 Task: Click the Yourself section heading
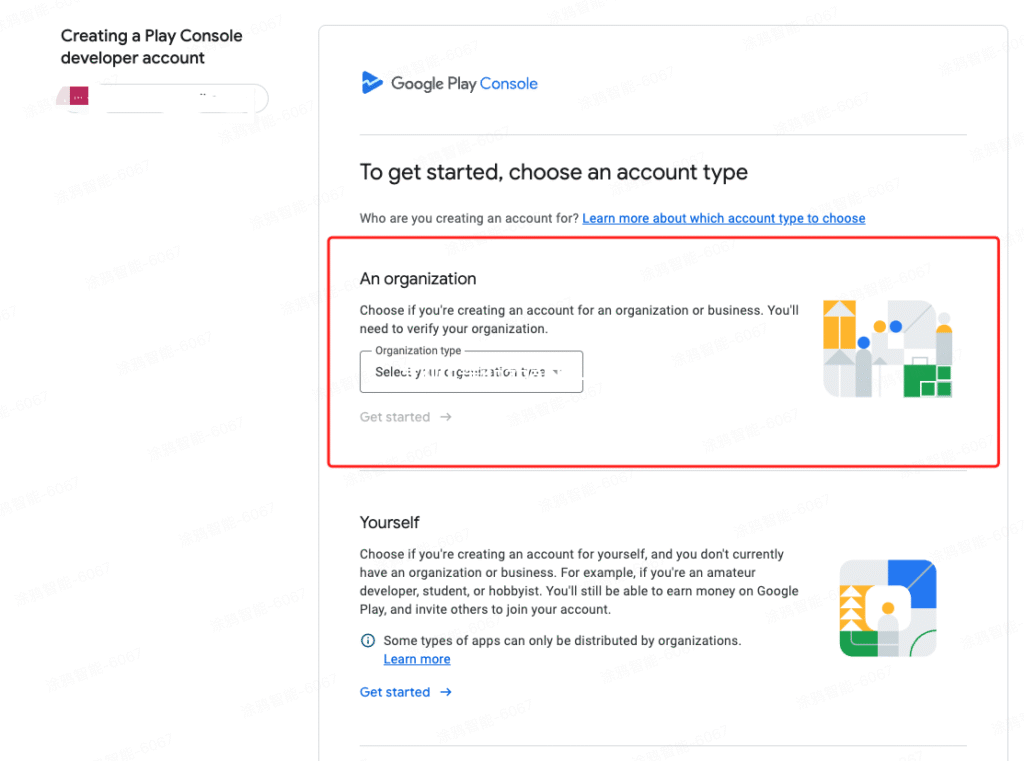(x=390, y=522)
